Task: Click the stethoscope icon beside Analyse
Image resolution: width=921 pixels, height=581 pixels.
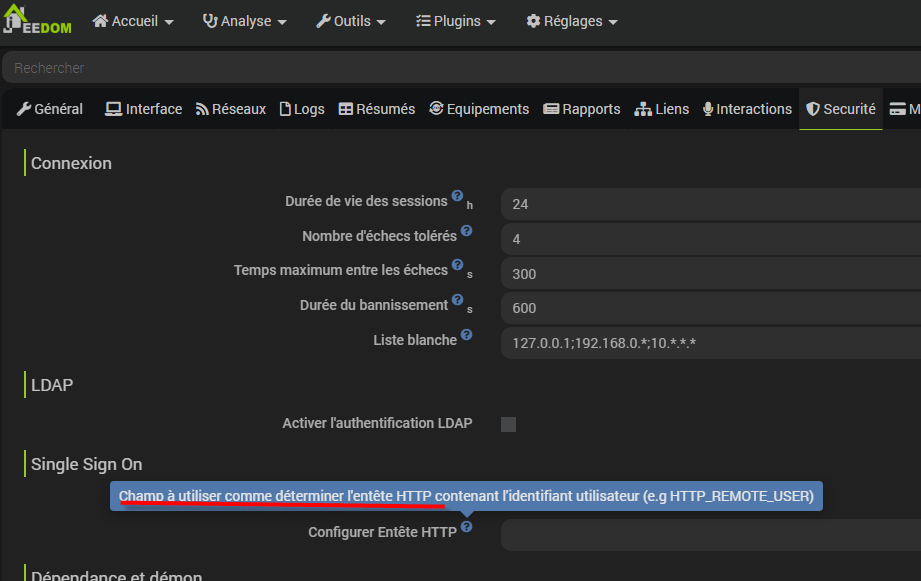Action: click(210, 21)
